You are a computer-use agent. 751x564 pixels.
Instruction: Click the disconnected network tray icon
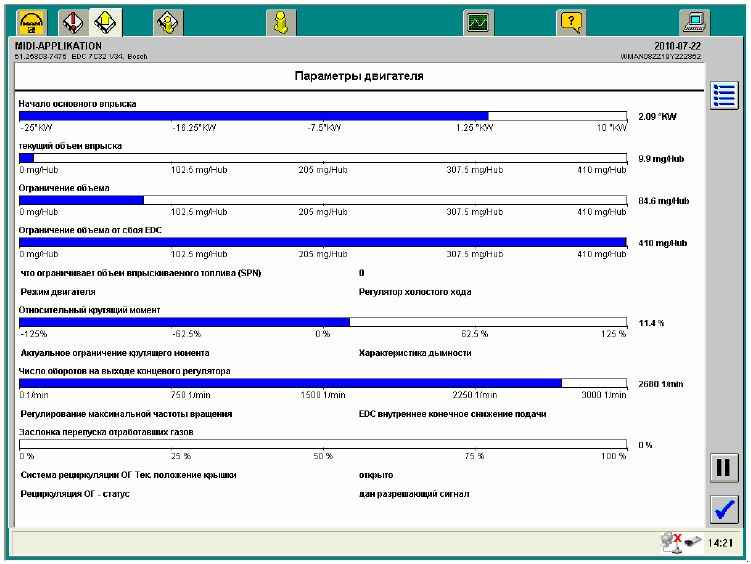(671, 543)
